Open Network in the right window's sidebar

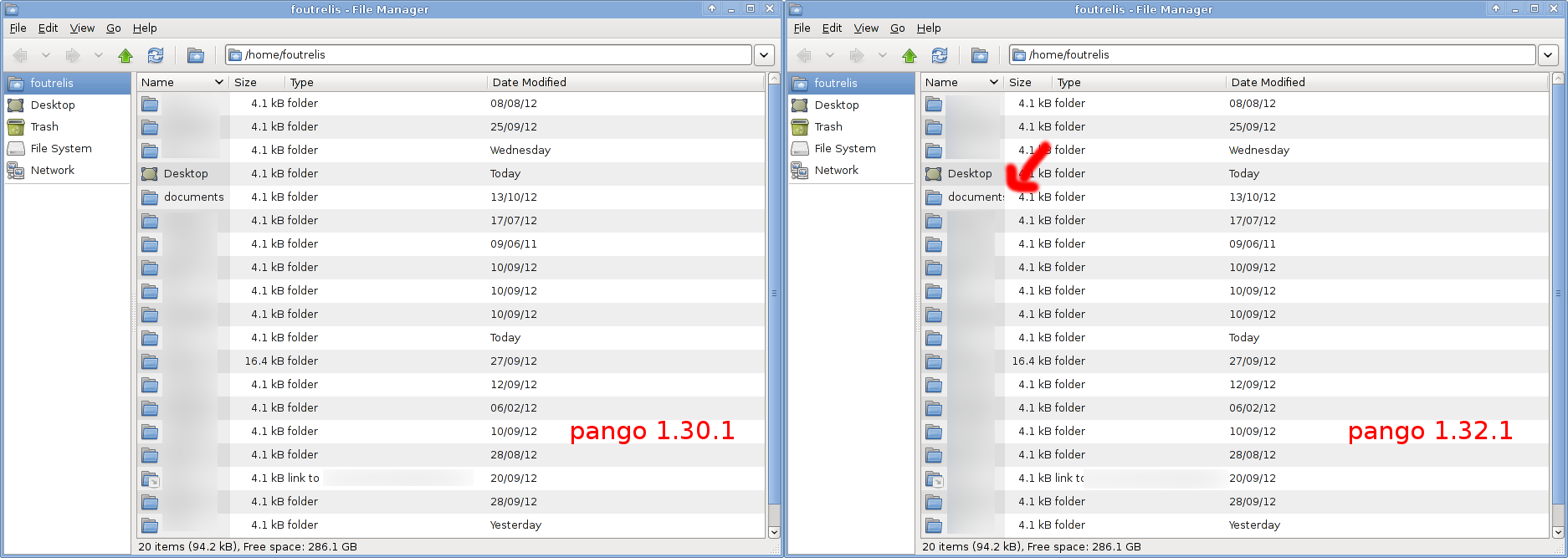click(x=836, y=171)
